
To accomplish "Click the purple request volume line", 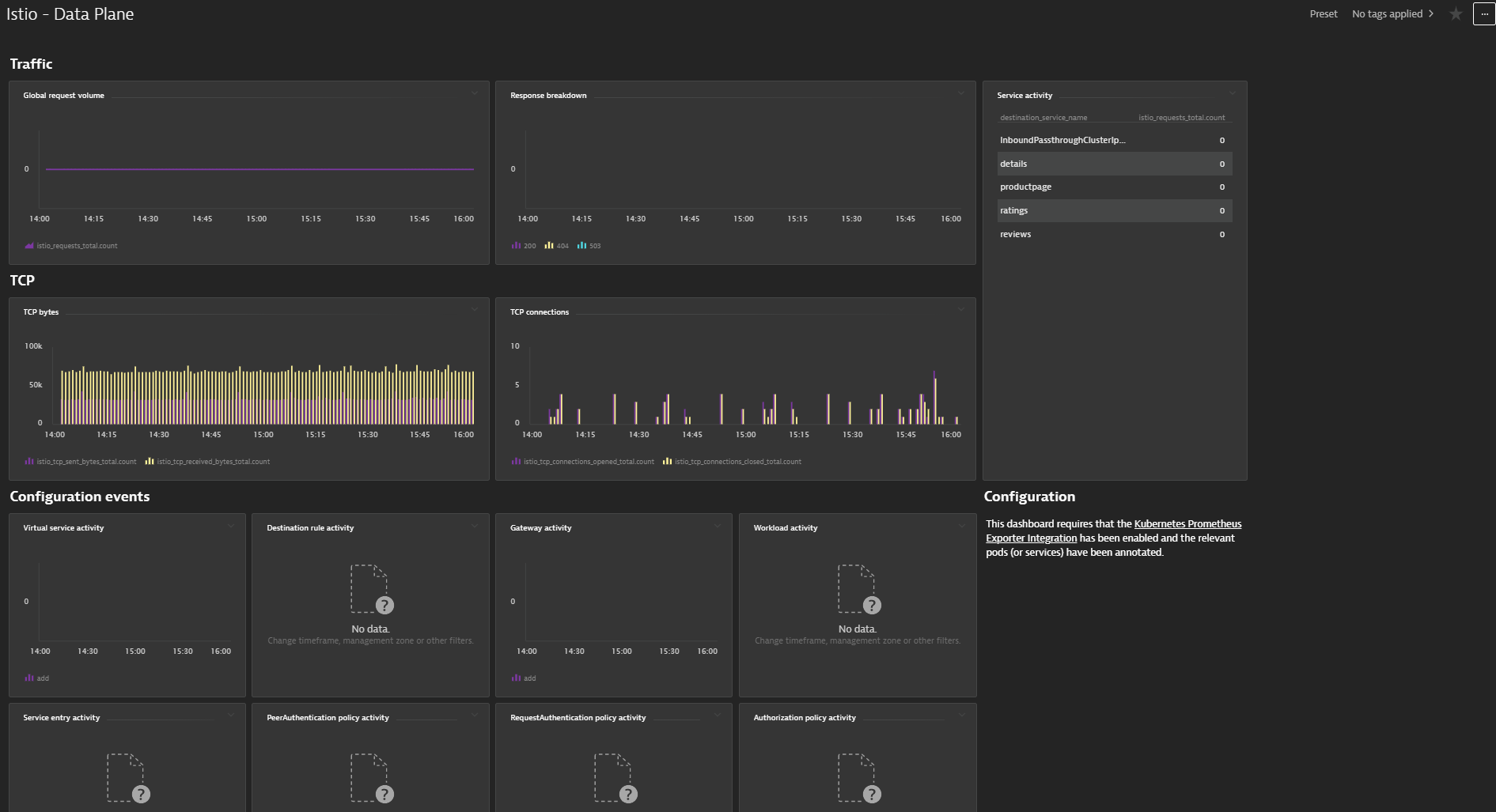I will tap(259, 169).
